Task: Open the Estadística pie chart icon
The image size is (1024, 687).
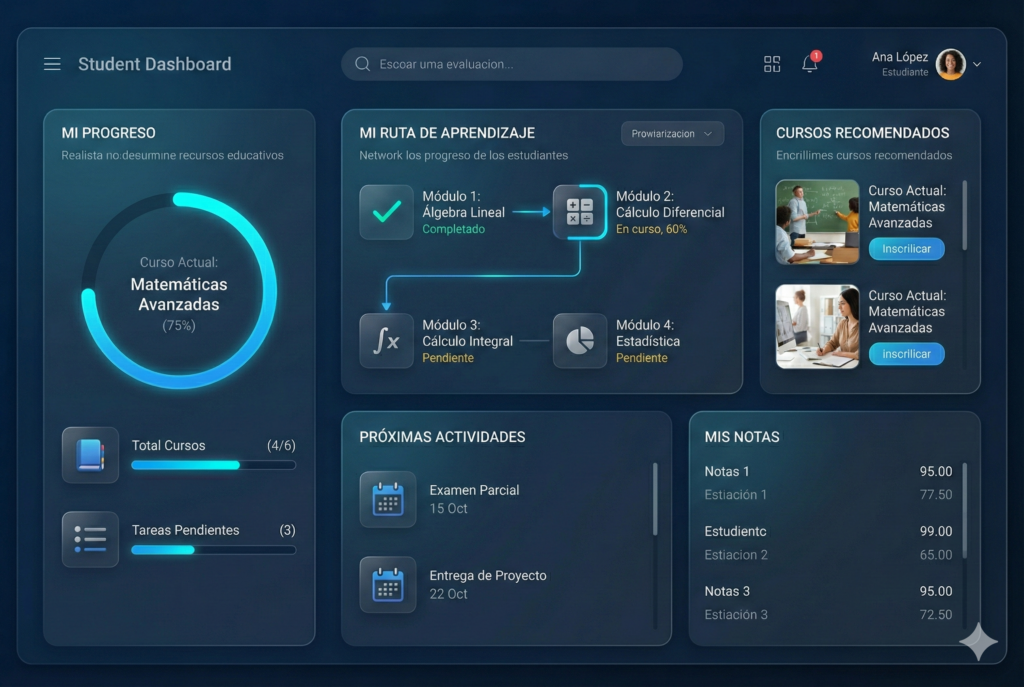Action: tap(580, 341)
